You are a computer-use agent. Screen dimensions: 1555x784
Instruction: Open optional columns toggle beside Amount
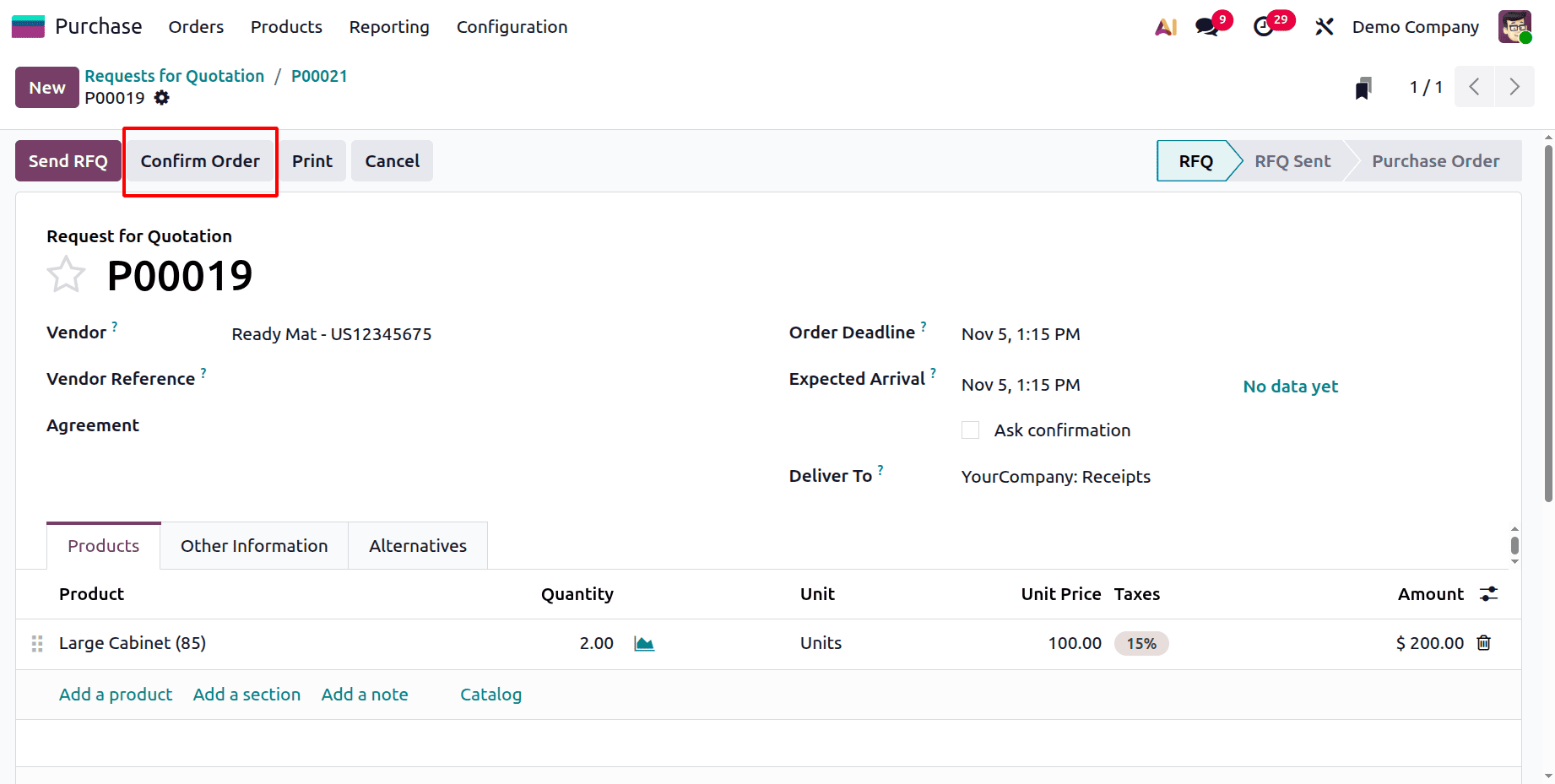pyautogui.click(x=1488, y=593)
